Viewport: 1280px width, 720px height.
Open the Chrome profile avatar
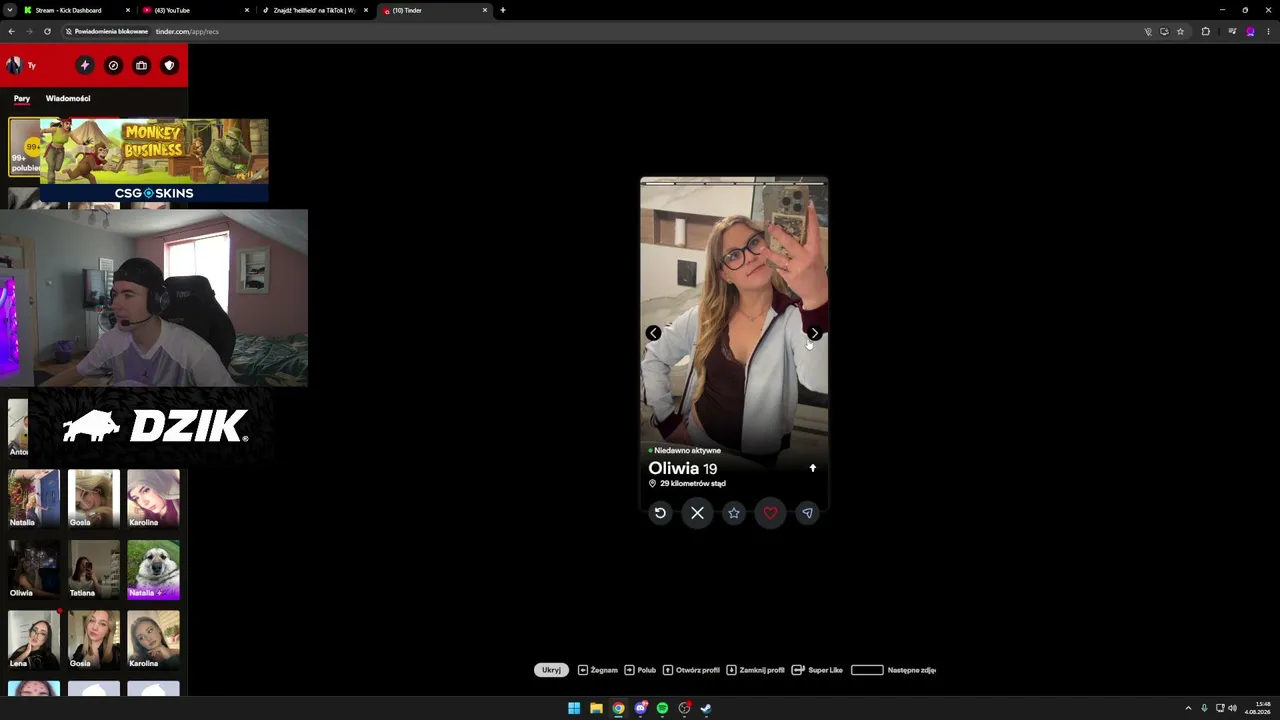coord(1250,31)
